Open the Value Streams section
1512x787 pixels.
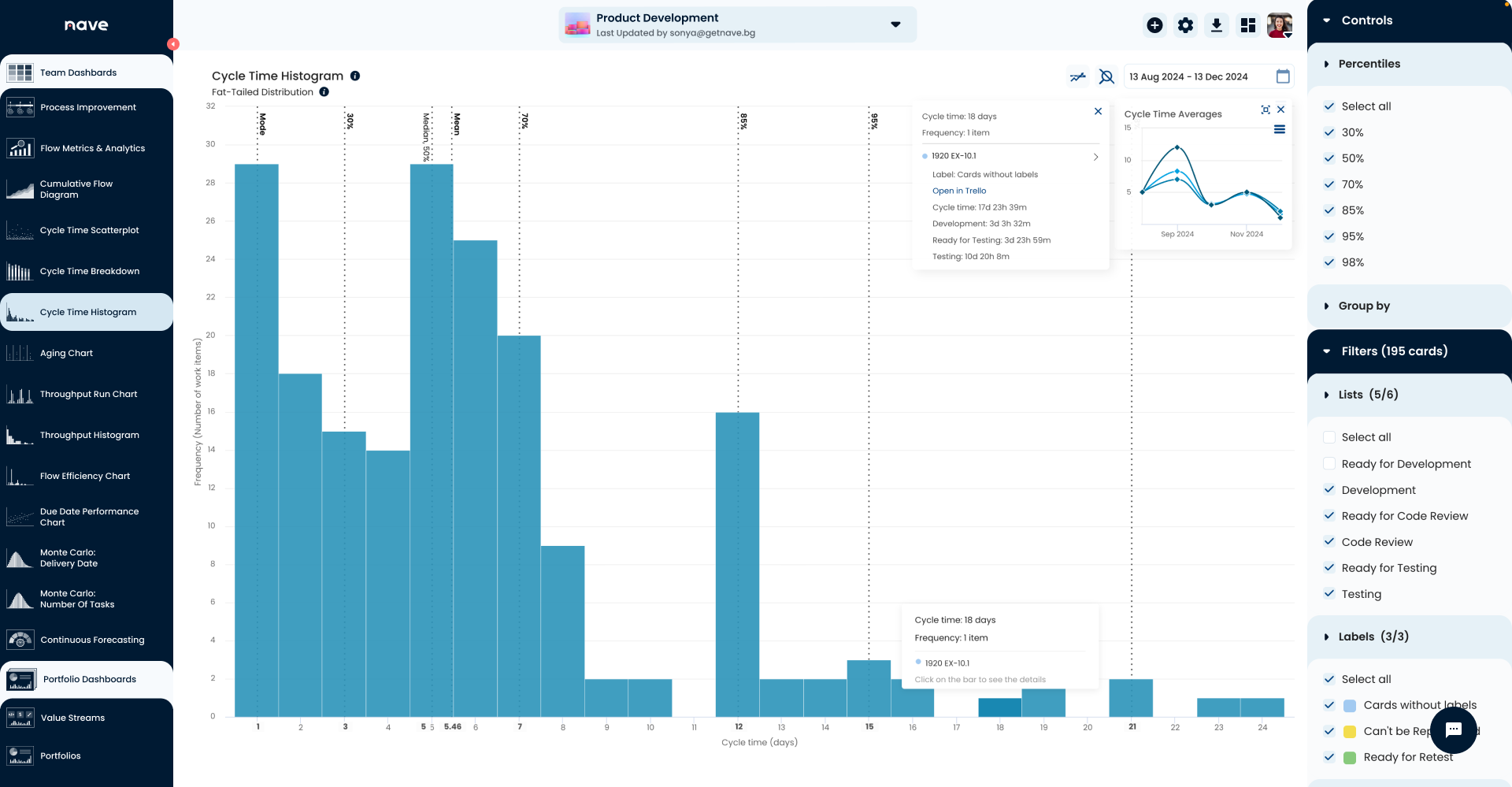pyautogui.click(x=72, y=717)
